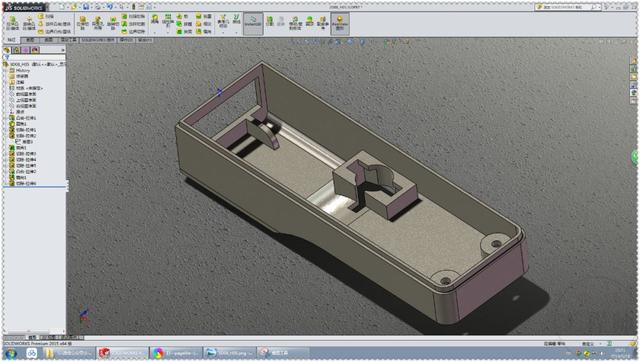This screenshot has width=640, height=362.
Task: Click the New document icon in the title bar
Action: pyautogui.click(x=62, y=7)
